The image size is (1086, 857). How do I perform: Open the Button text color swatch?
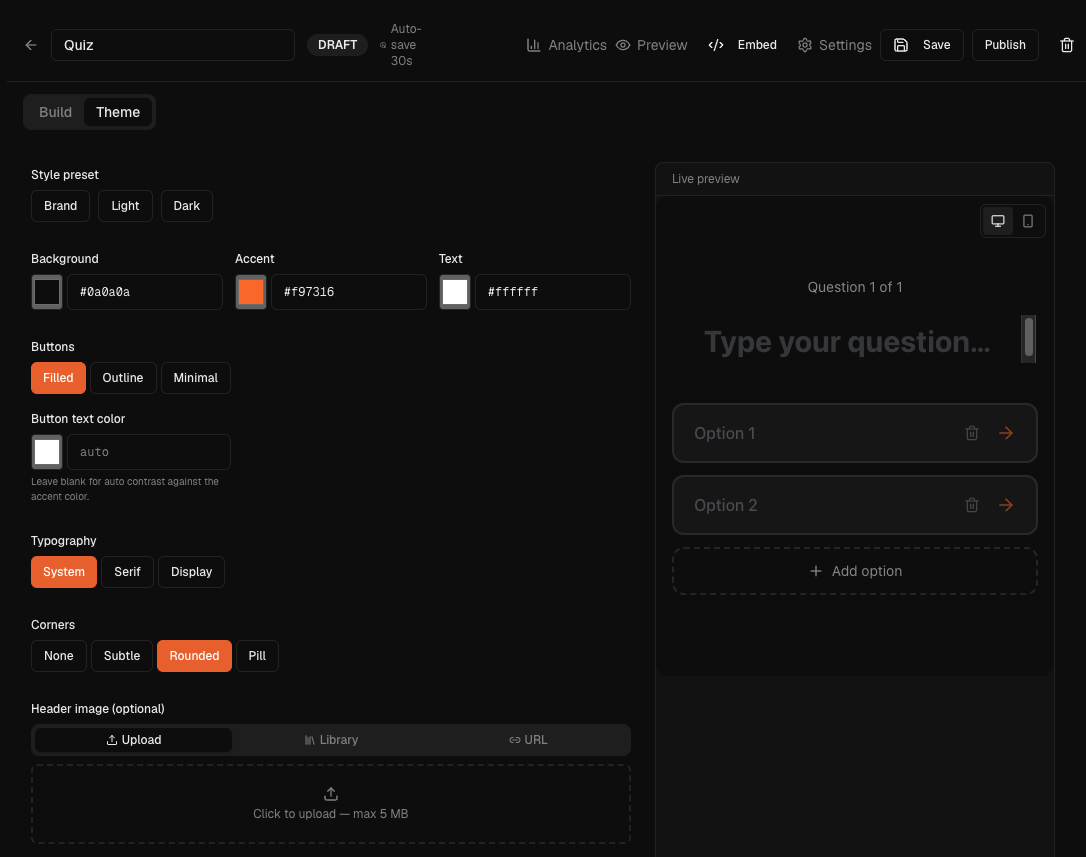[47, 452]
